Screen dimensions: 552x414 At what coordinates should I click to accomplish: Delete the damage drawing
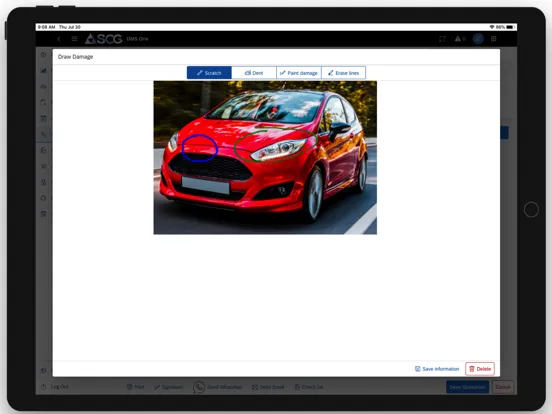(480, 369)
